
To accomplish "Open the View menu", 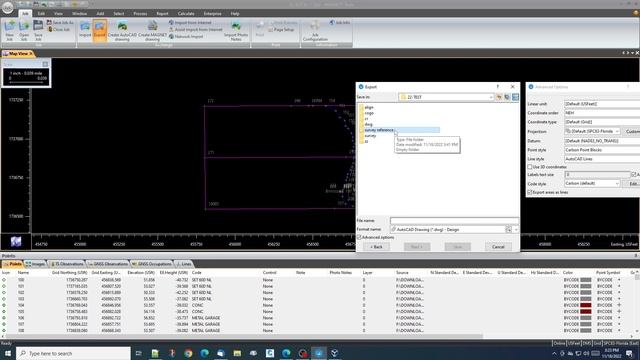I will (58, 13).
